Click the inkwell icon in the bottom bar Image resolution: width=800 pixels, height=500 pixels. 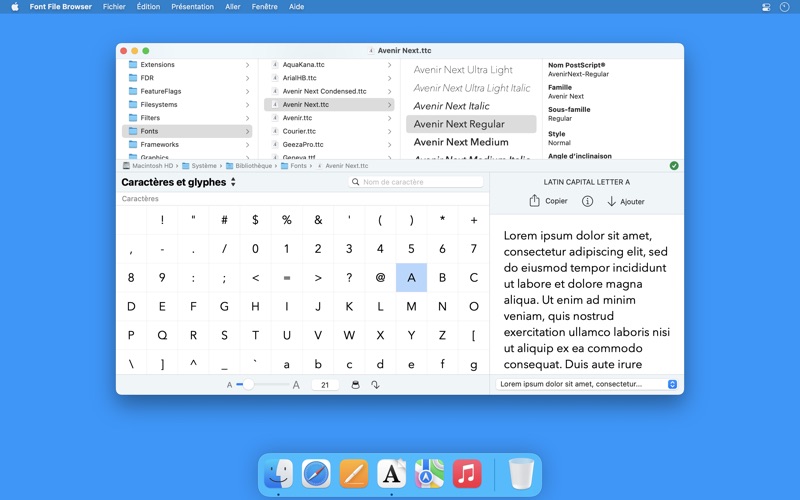coord(356,385)
